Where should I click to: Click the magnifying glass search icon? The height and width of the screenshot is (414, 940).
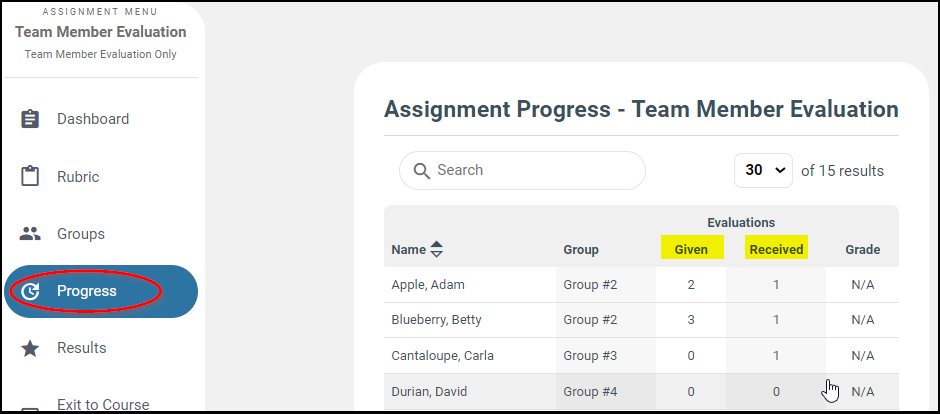click(x=421, y=171)
